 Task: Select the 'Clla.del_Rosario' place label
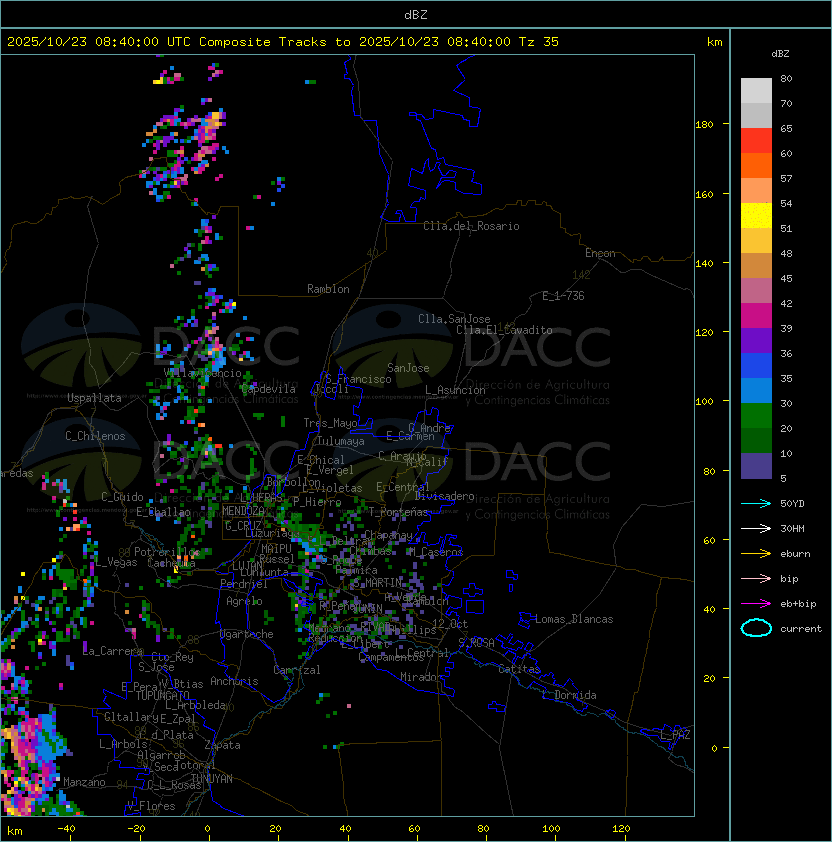[x=471, y=226]
